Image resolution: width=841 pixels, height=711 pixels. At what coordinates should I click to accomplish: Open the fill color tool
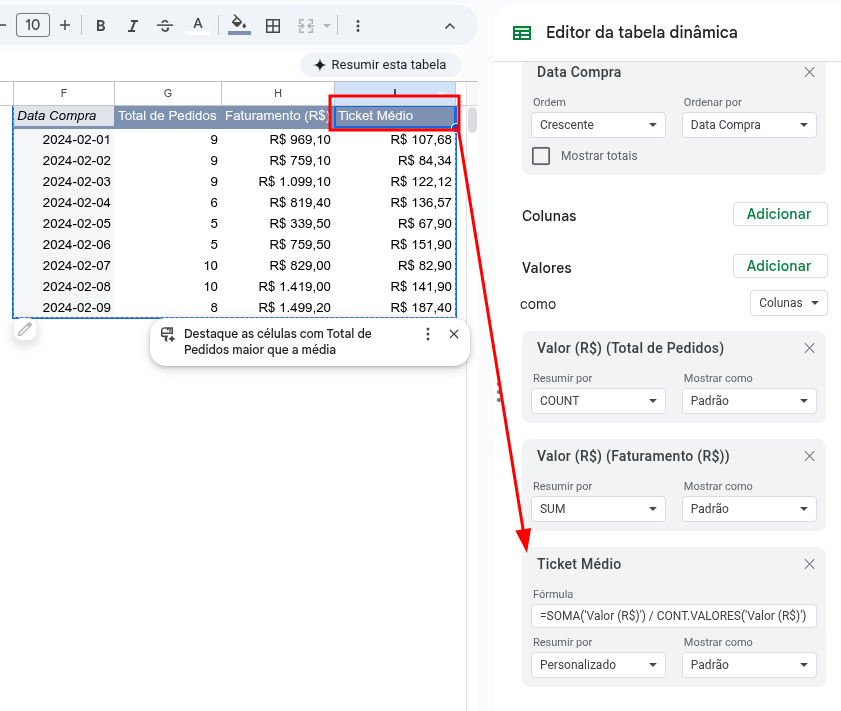coord(238,26)
